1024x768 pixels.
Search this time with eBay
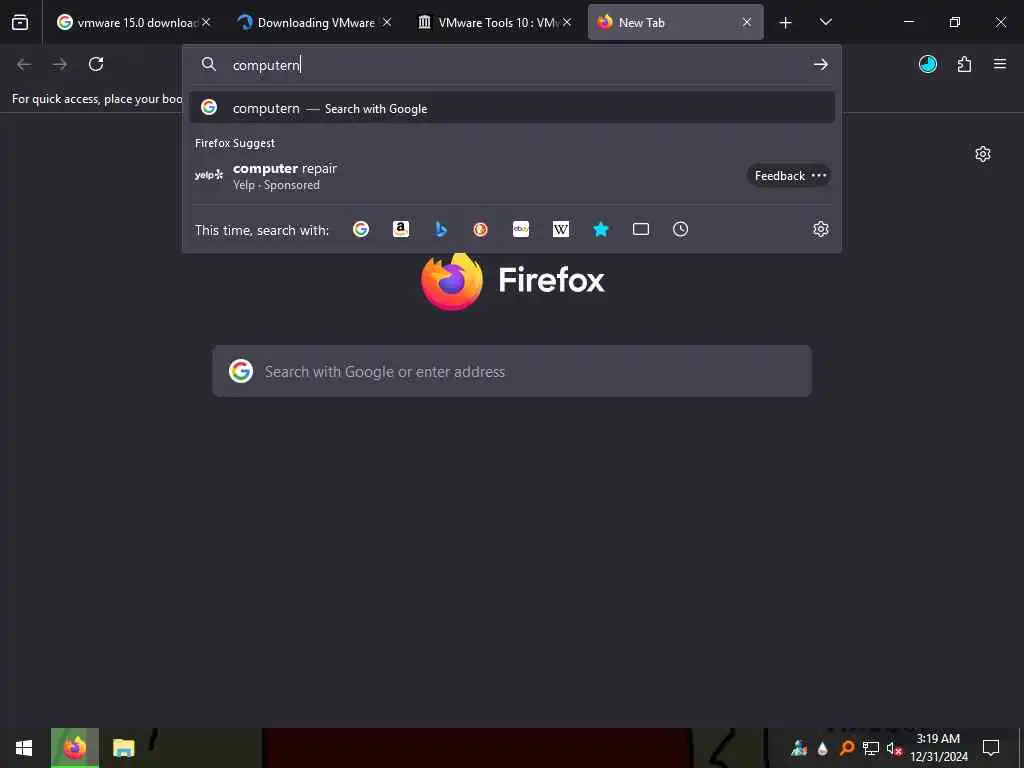coord(521,229)
